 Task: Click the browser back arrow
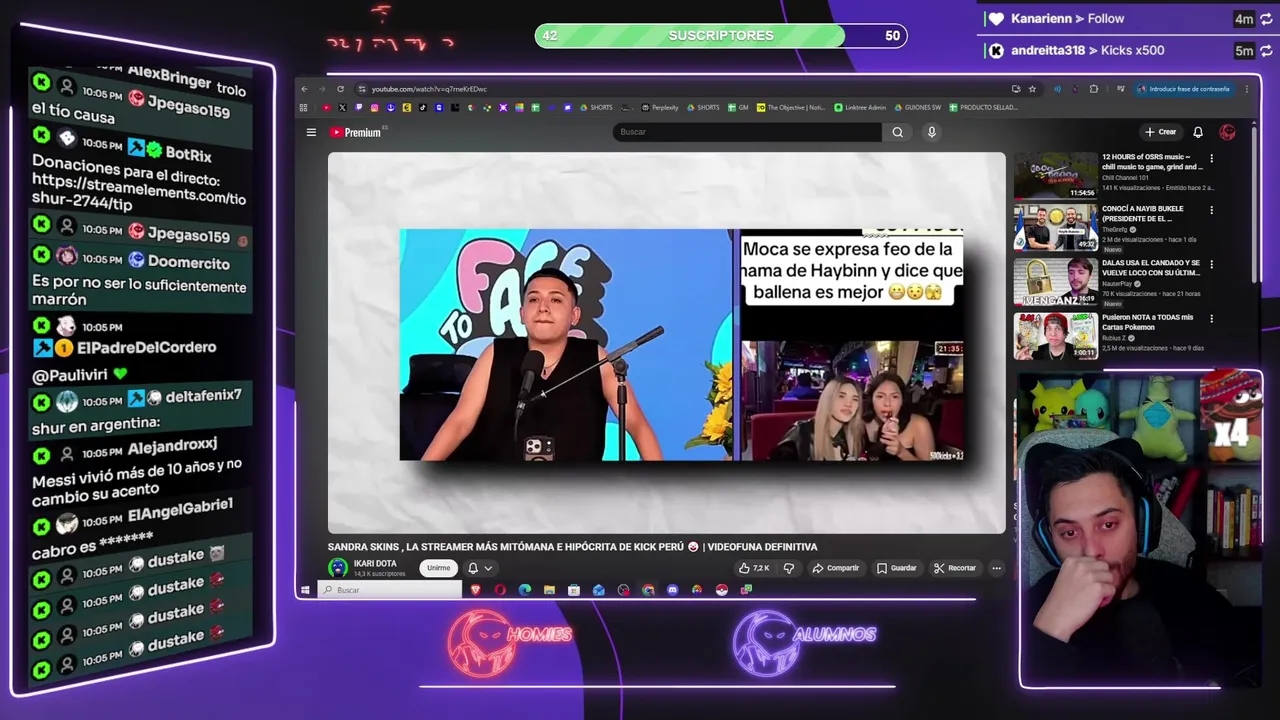(x=304, y=89)
